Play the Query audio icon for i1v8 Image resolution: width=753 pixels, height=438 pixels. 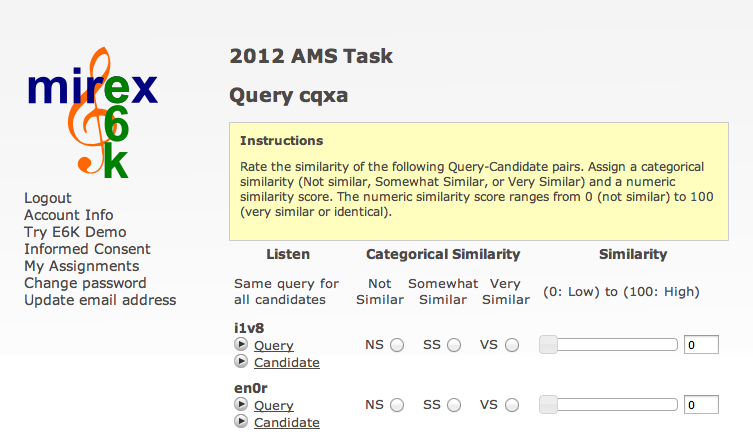[x=241, y=344]
